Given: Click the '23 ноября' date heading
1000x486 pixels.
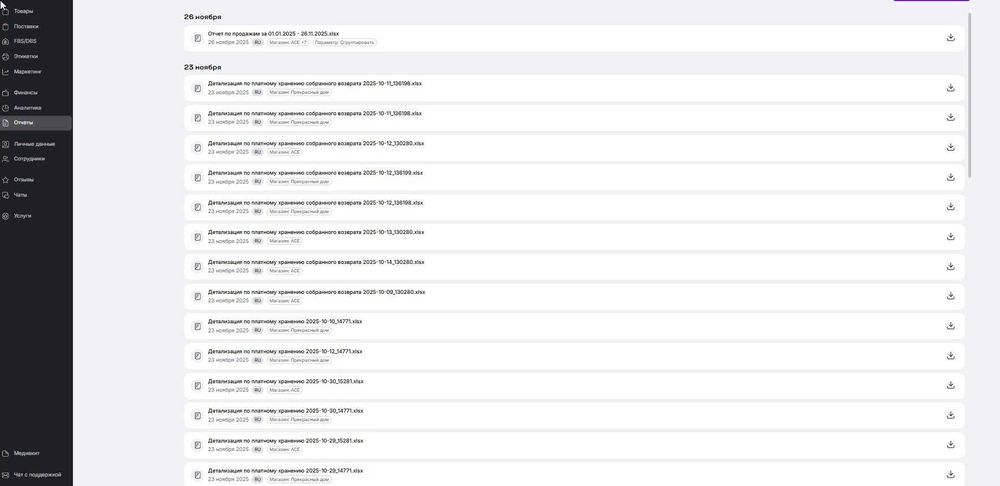Looking at the screenshot, I should click(x=203, y=68).
